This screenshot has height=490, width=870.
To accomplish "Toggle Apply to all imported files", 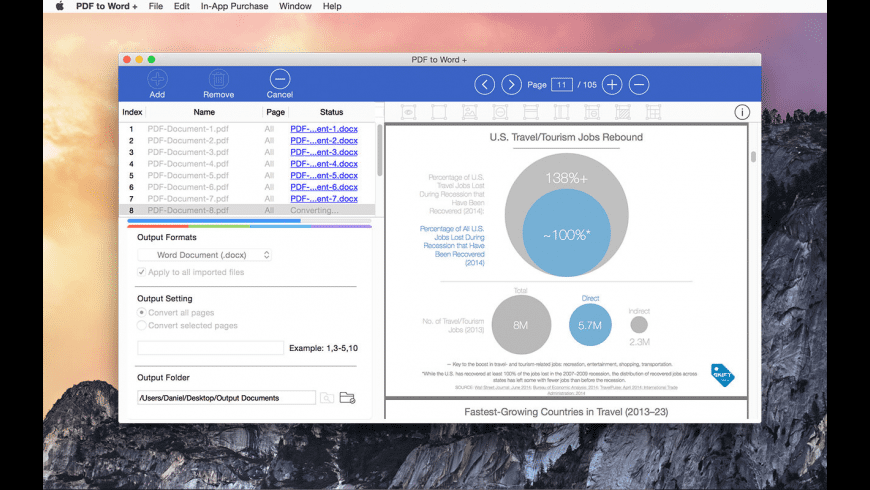I will pyautogui.click(x=141, y=272).
